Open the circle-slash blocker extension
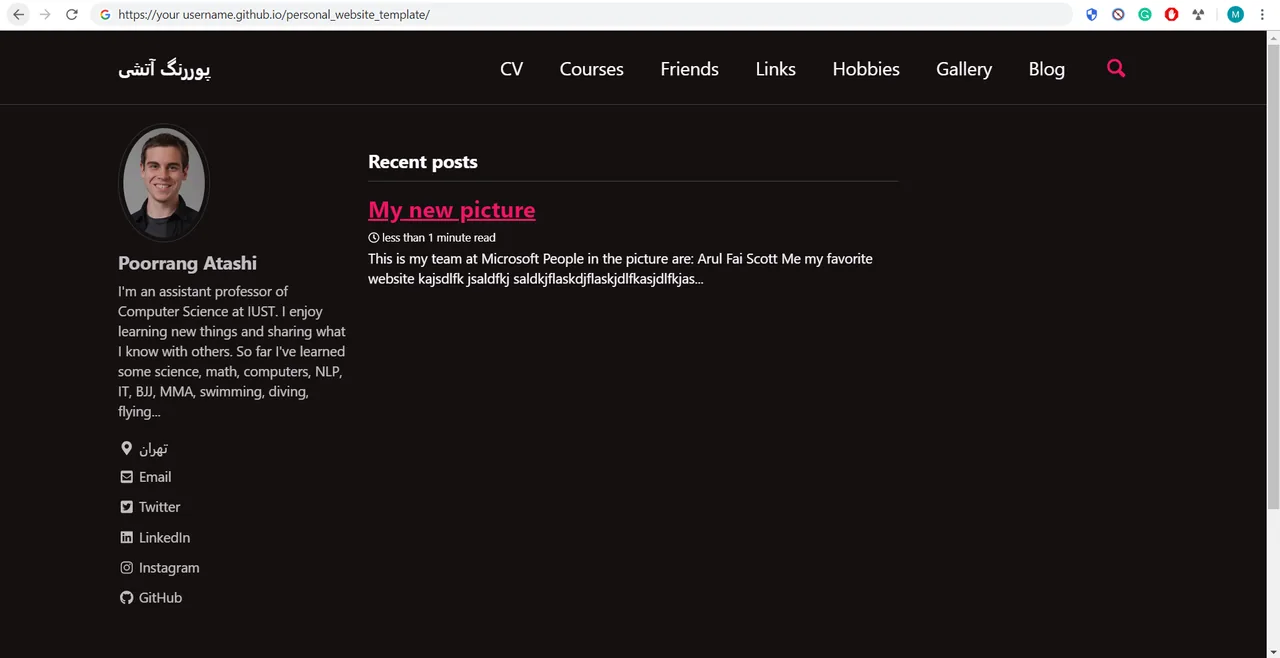 [1118, 15]
